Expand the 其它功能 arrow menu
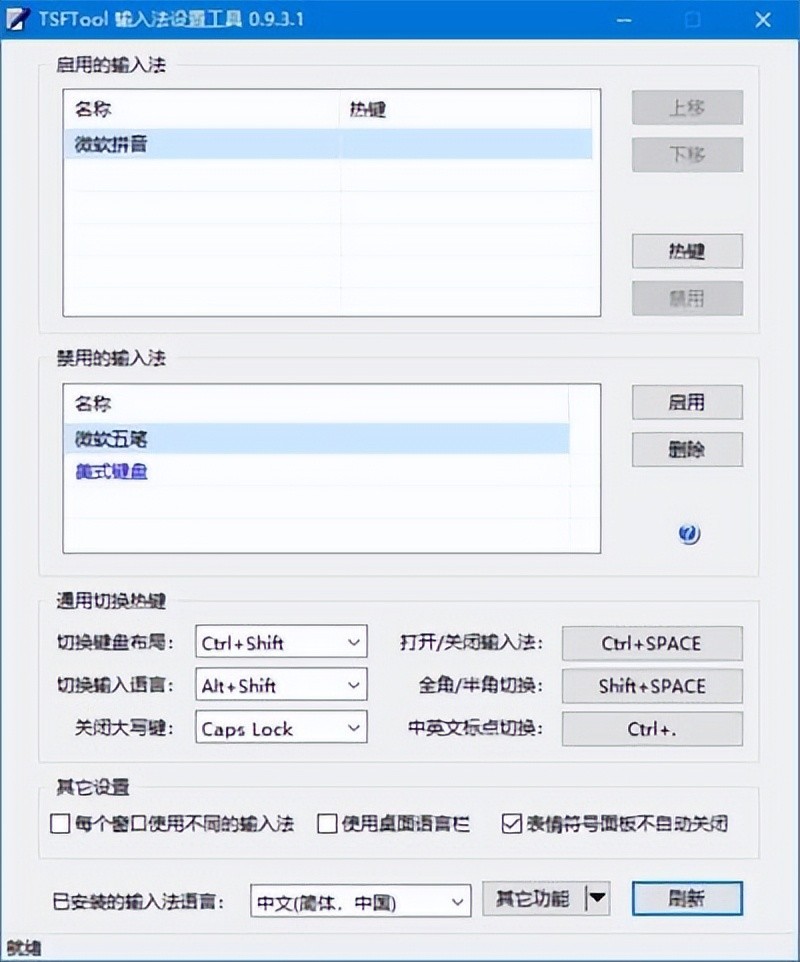Viewport: 800px width, 962px height. tap(597, 899)
